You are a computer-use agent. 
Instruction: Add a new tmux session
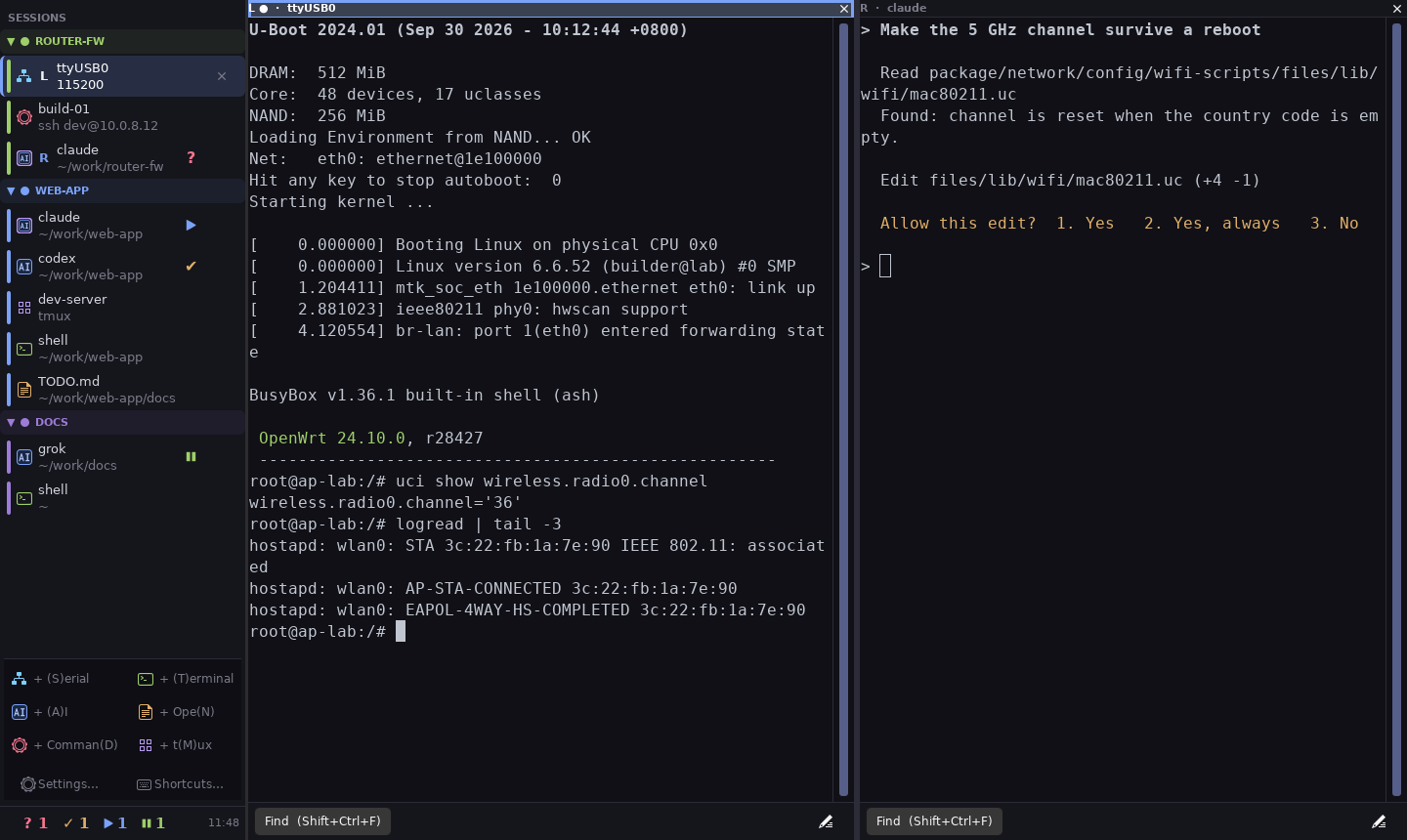(x=176, y=745)
